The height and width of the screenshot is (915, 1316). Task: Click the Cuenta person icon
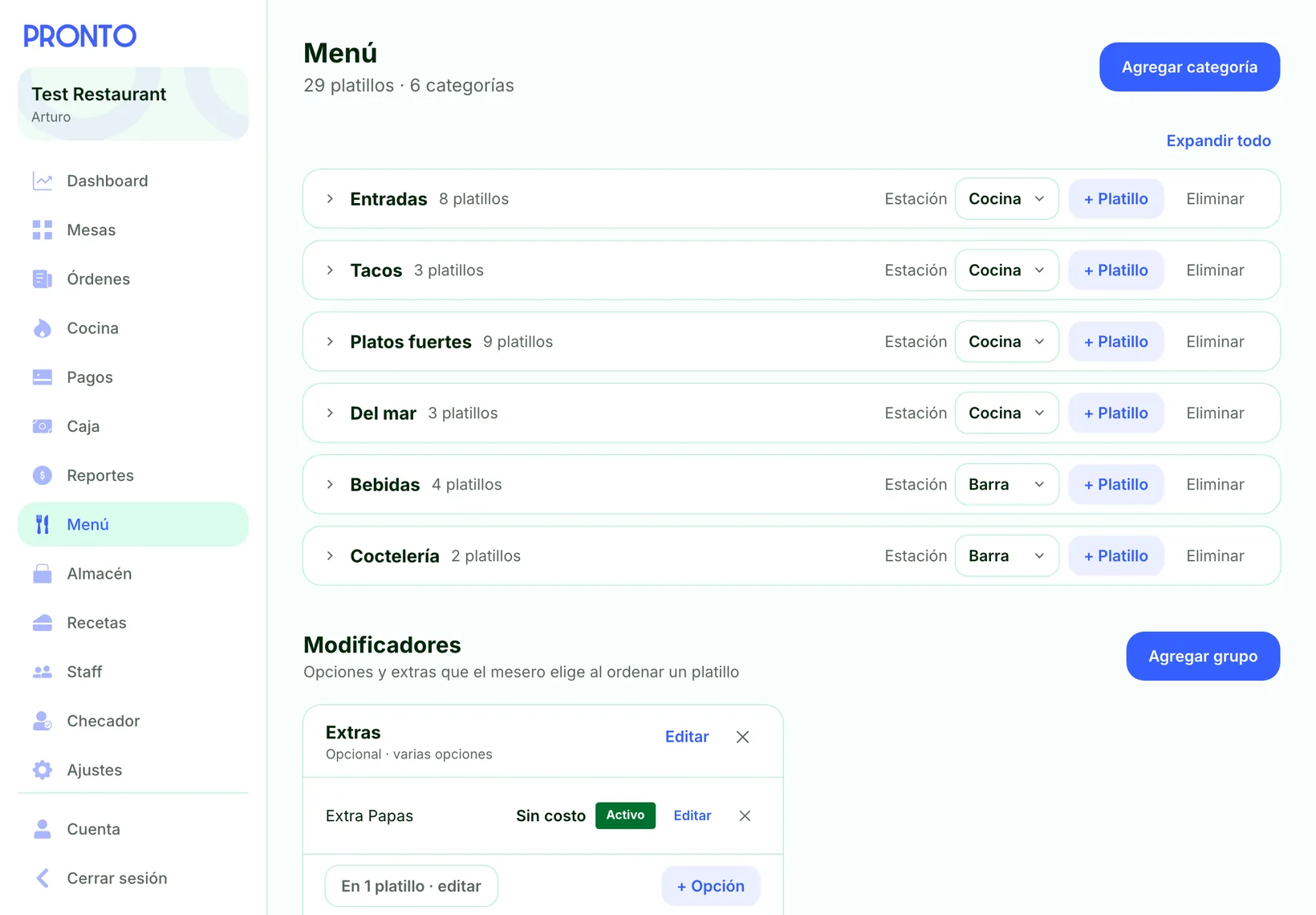pyautogui.click(x=43, y=828)
